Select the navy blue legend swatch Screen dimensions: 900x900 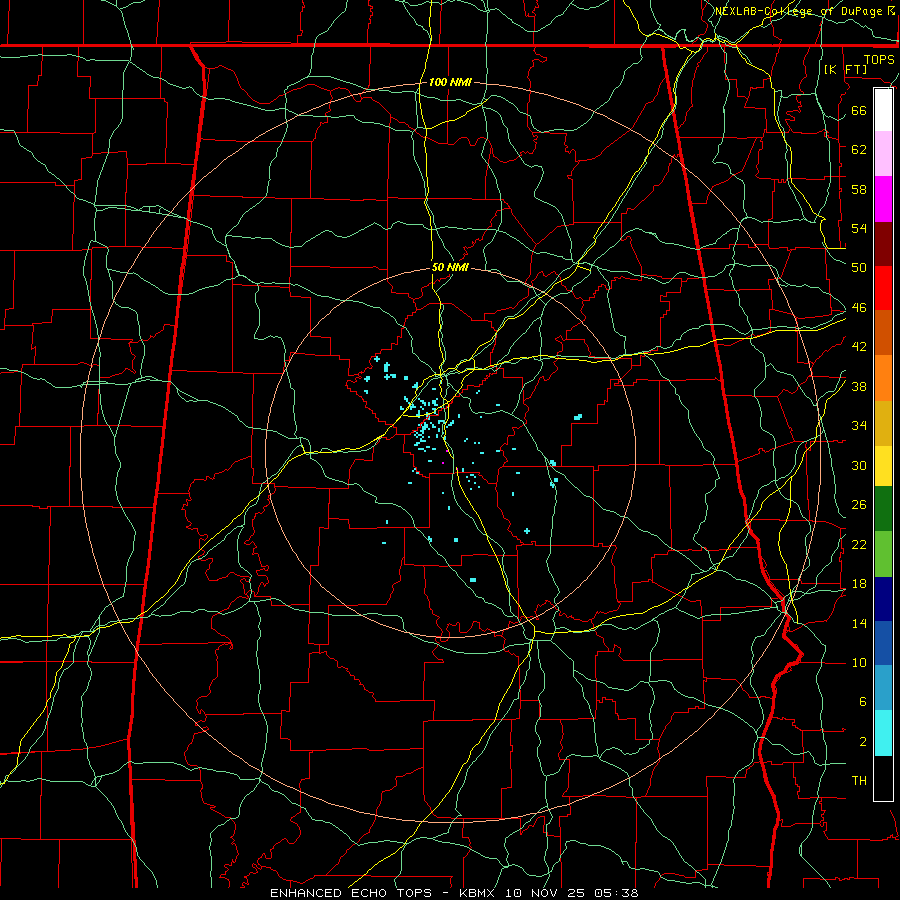click(883, 599)
